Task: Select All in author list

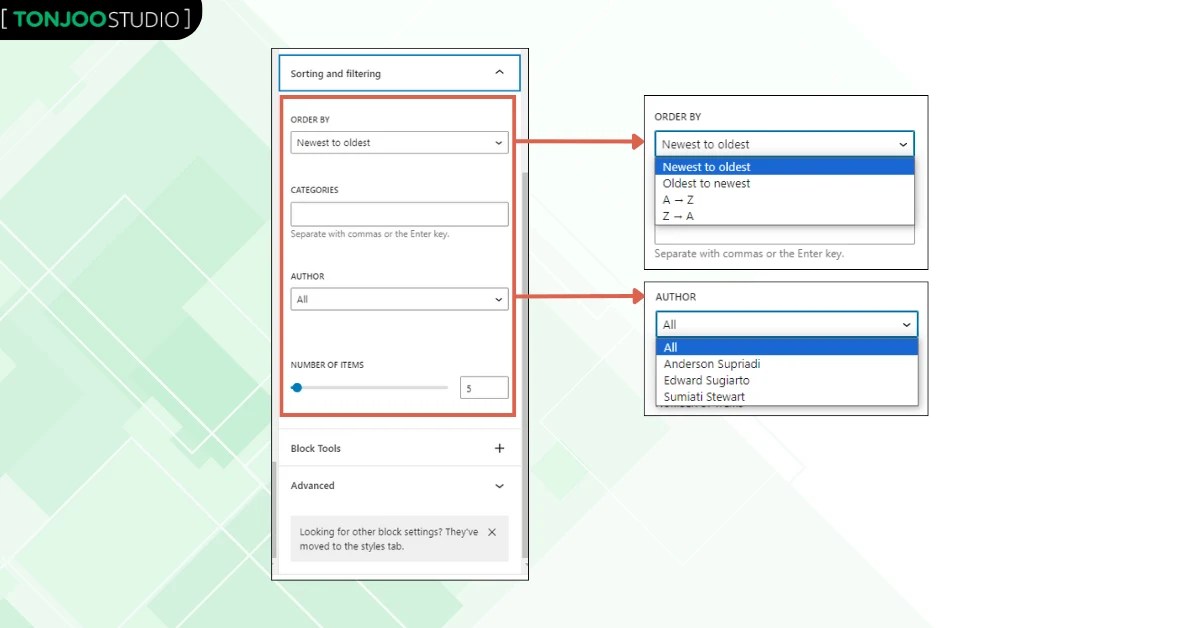Action: click(x=787, y=347)
